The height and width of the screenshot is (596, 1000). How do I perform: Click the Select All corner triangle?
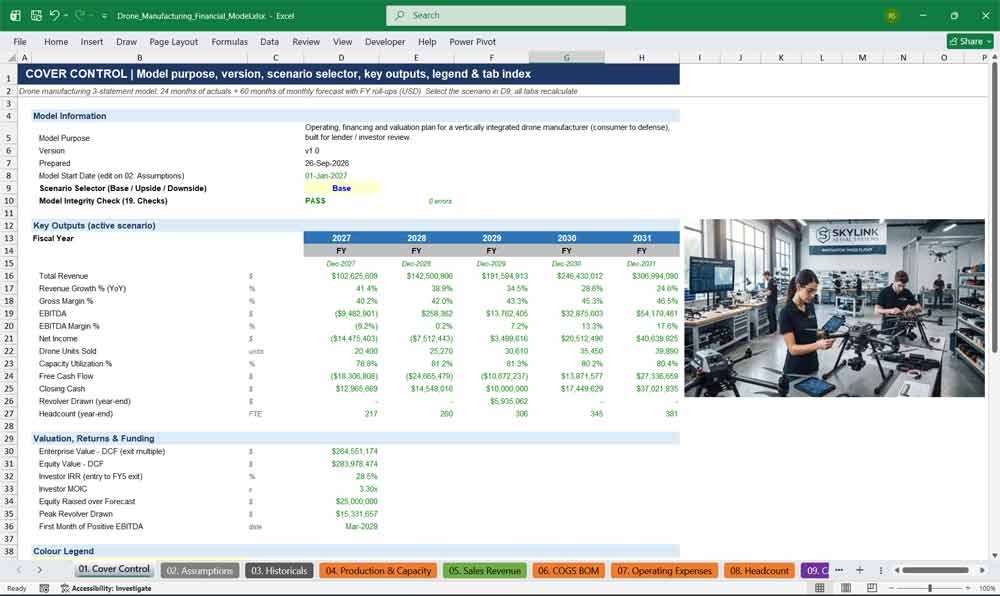10,58
